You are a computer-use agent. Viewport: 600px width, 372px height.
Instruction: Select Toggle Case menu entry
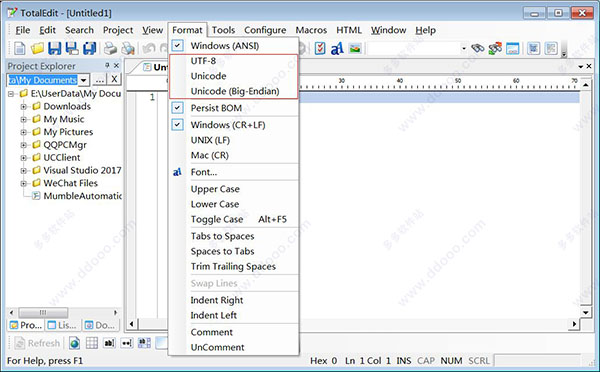(233, 219)
